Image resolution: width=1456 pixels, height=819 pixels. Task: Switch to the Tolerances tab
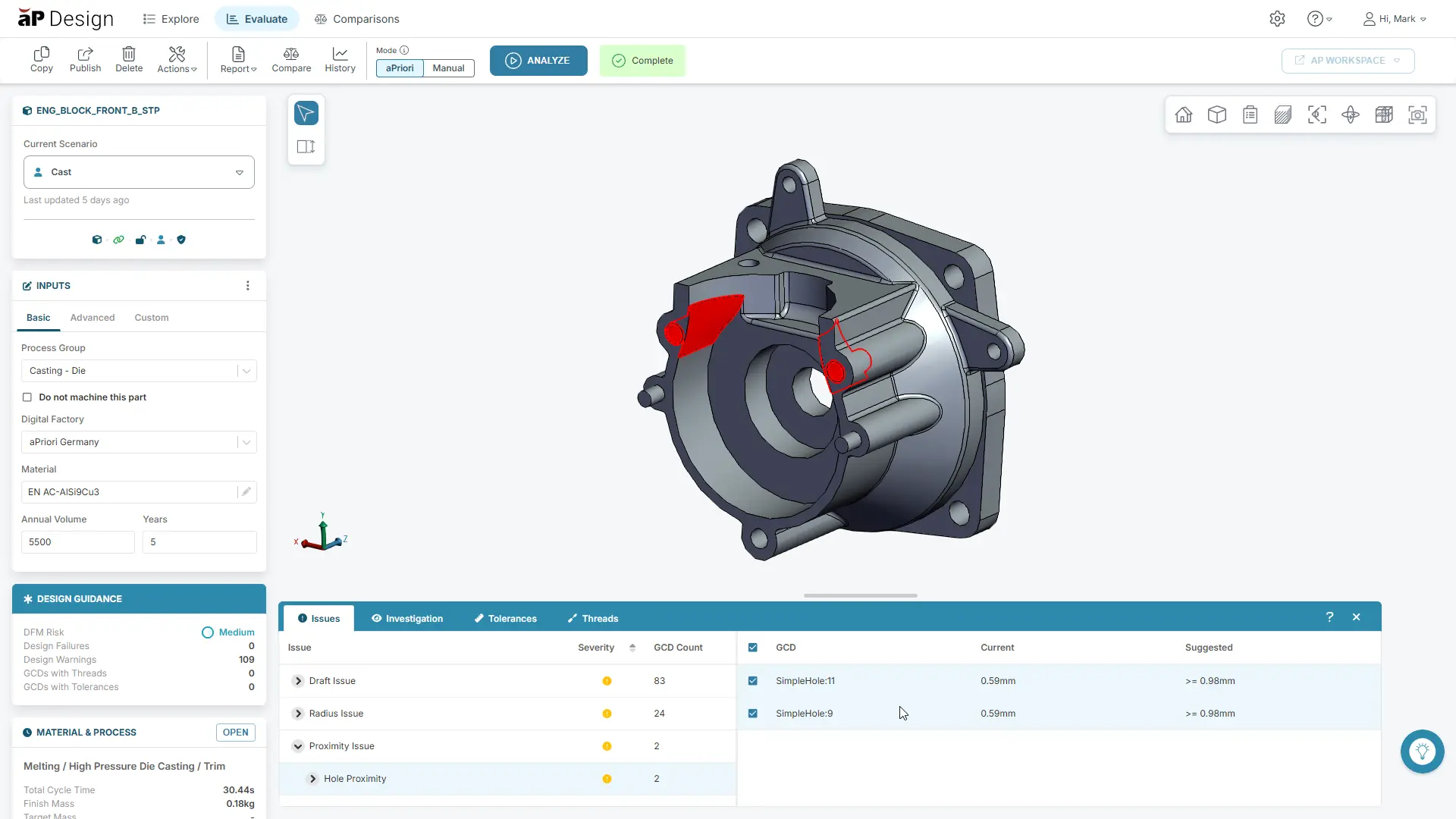tap(505, 618)
